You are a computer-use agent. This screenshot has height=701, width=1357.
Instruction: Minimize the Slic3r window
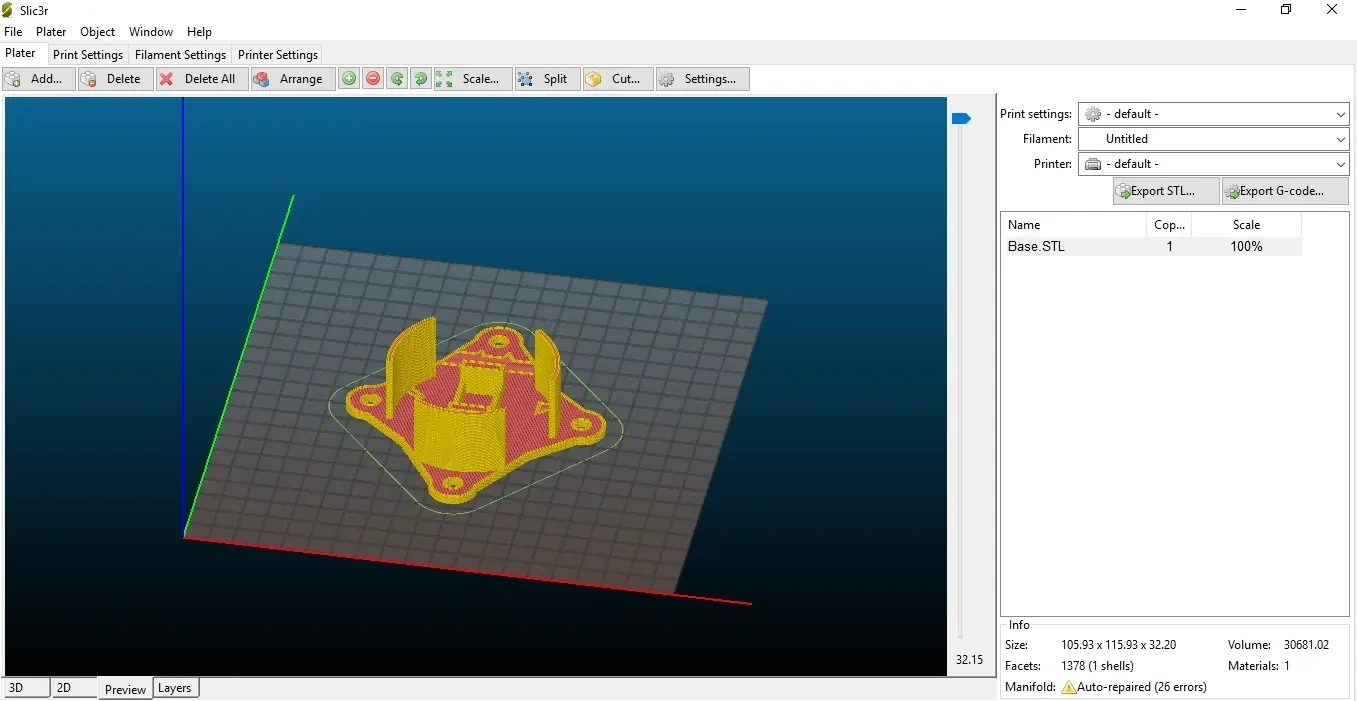[x=1240, y=10]
